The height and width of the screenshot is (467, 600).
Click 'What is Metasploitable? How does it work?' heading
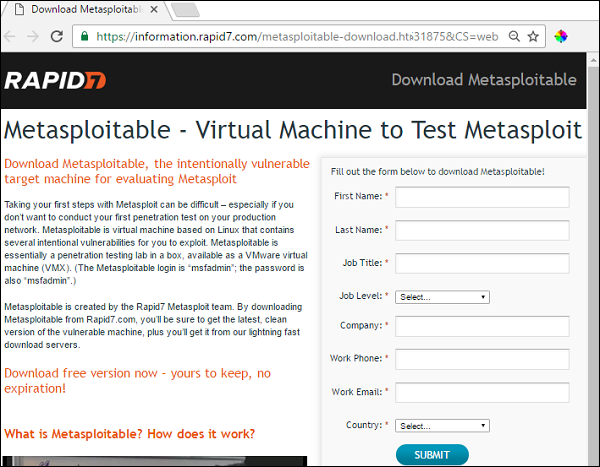pyautogui.click(x=130, y=434)
